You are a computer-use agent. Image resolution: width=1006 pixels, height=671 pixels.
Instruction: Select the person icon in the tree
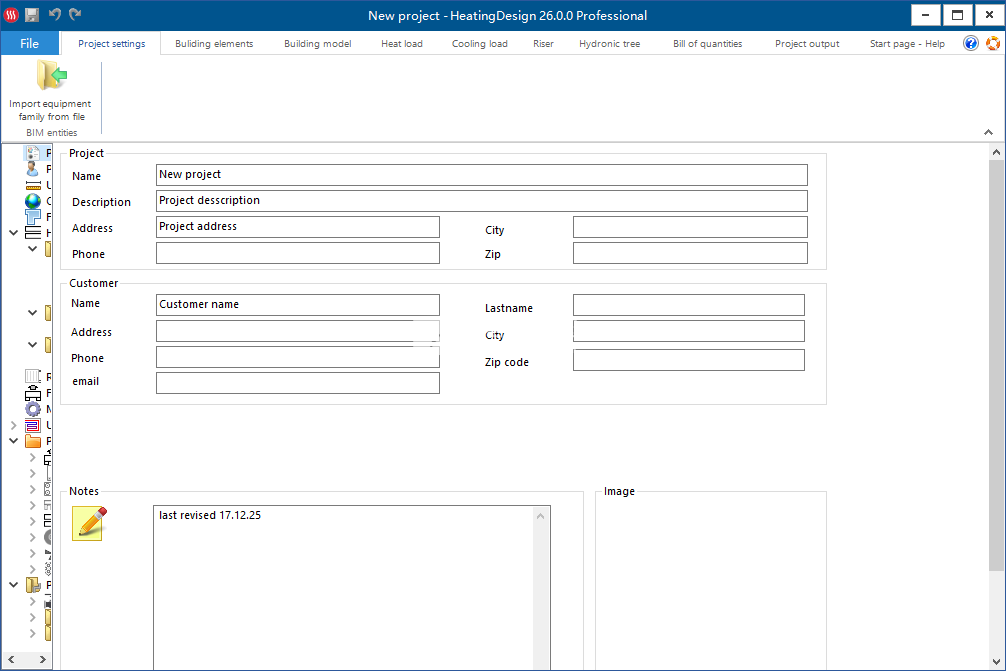33,169
